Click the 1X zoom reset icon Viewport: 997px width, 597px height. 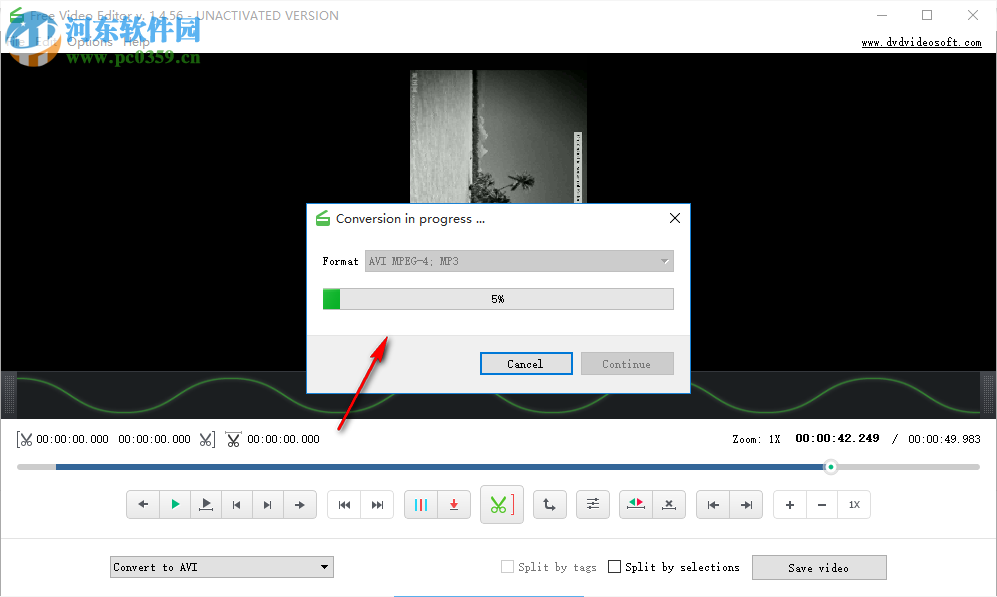click(855, 504)
